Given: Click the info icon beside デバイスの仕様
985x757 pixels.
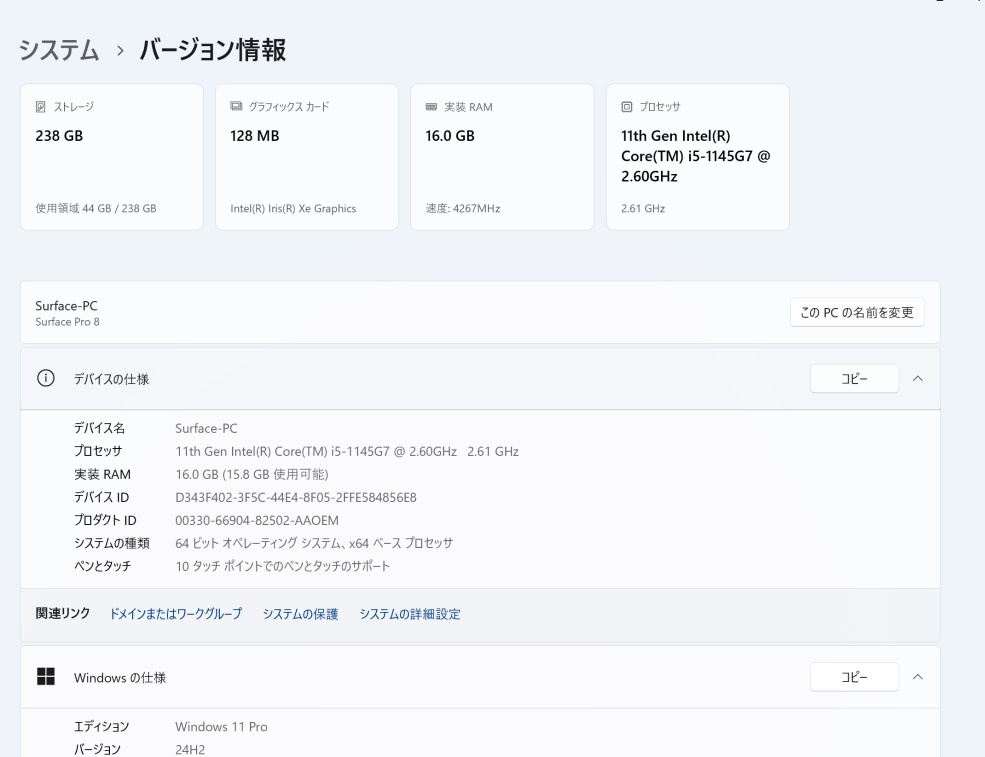Looking at the screenshot, I should pyautogui.click(x=46, y=378).
